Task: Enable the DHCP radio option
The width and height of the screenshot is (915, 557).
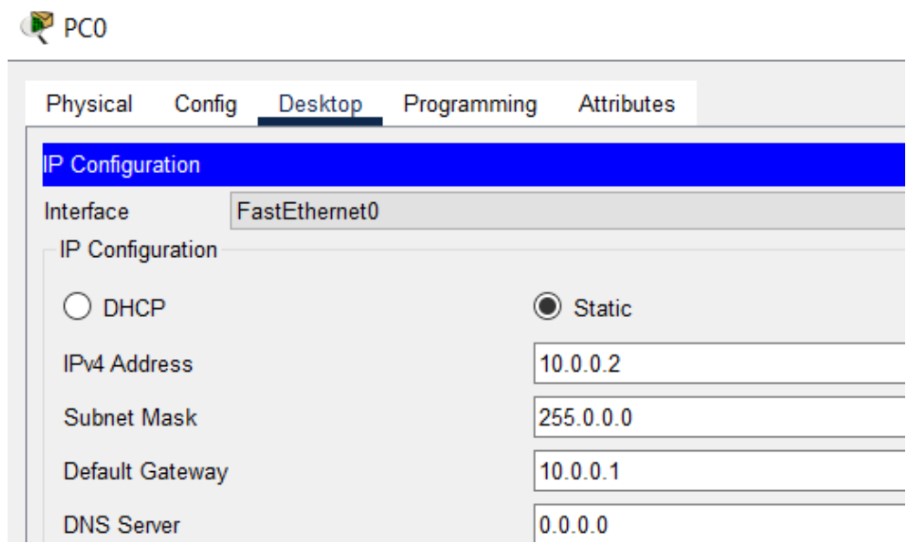Action: 77,307
